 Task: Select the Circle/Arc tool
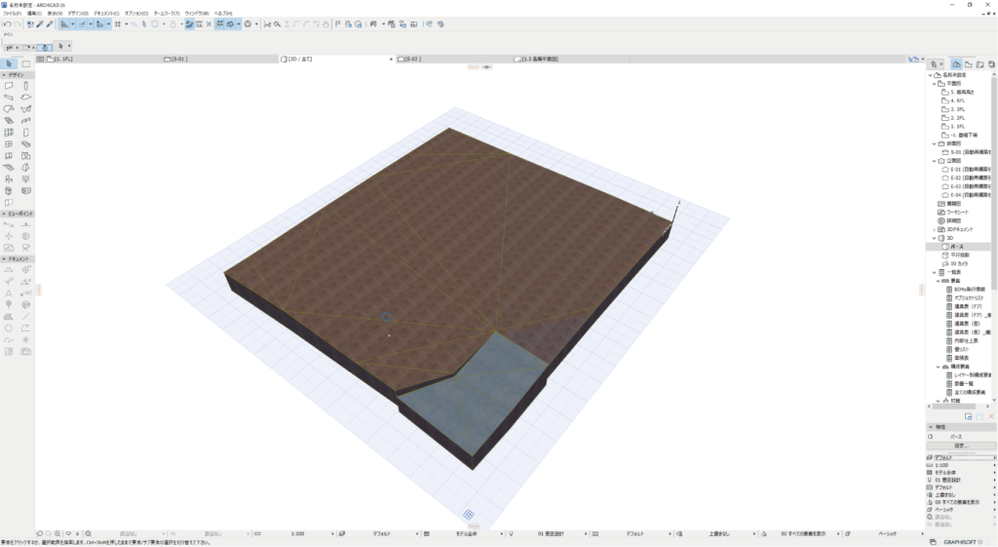(x=9, y=329)
